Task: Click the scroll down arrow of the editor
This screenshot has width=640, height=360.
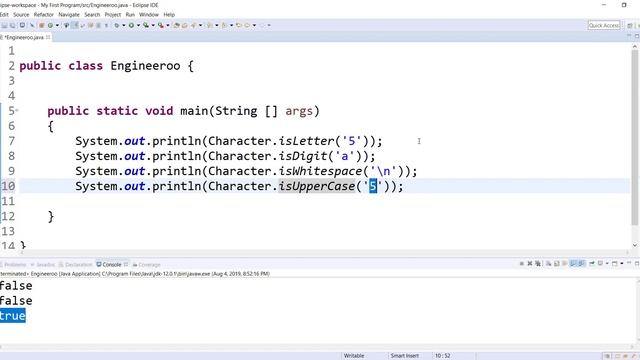Action: [635, 245]
